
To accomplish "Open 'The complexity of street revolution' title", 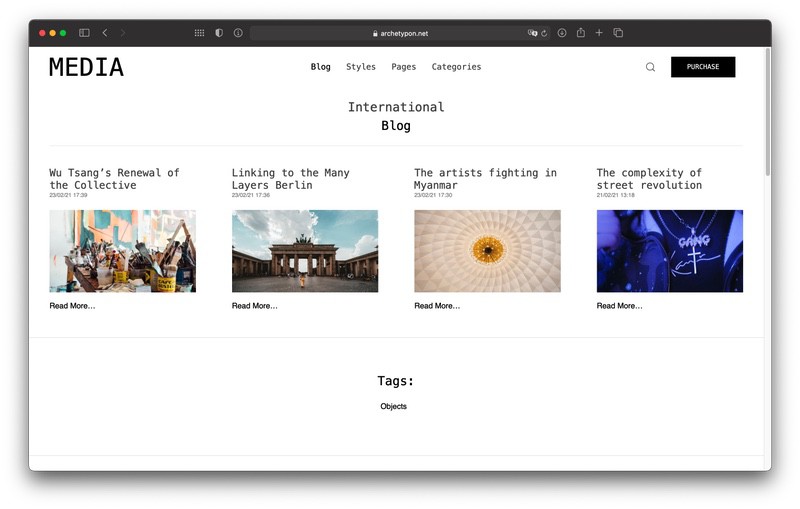I will click(649, 179).
